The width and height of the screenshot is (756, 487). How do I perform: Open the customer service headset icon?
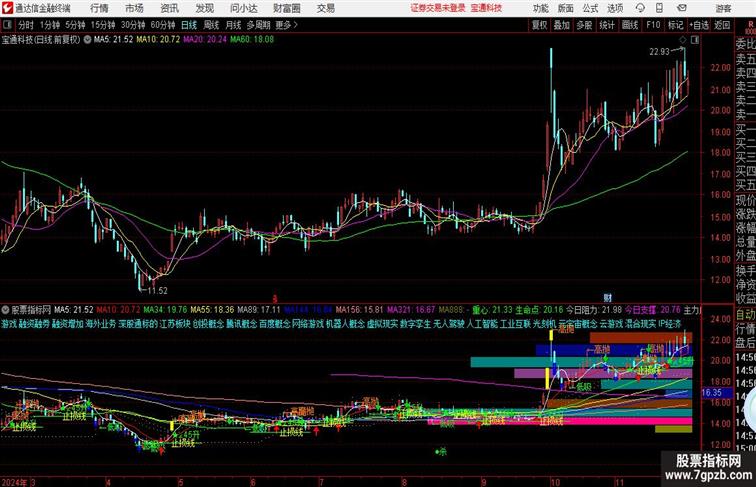click(x=640, y=8)
